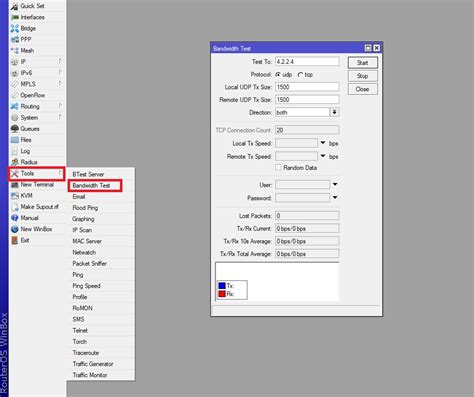Open Packet Sniffer menu entry
This screenshot has width=474, height=397.
tap(90, 264)
